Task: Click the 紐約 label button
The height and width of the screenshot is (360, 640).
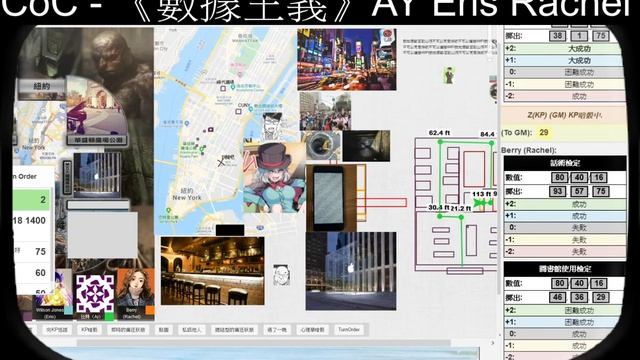Action: pyautogui.click(x=41, y=86)
